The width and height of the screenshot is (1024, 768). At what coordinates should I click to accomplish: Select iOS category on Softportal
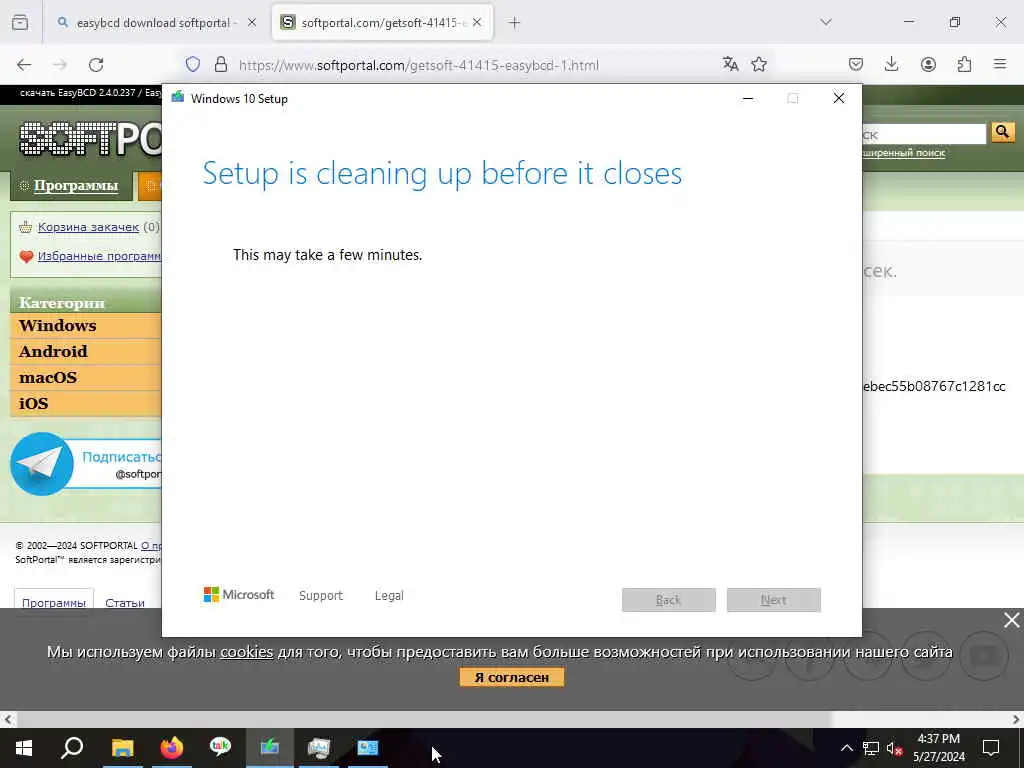point(33,404)
